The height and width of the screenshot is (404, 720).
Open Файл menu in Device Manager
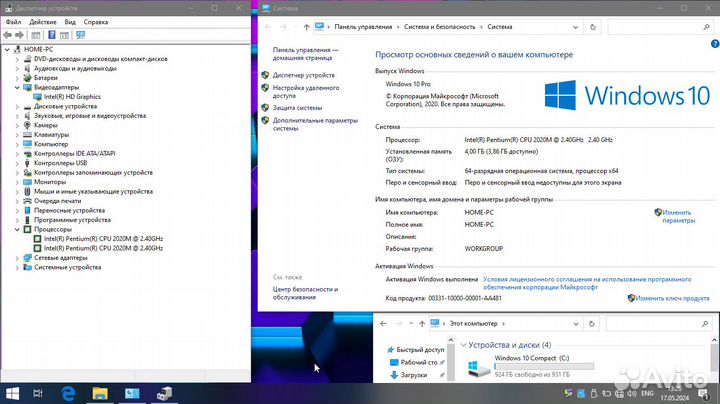point(13,22)
